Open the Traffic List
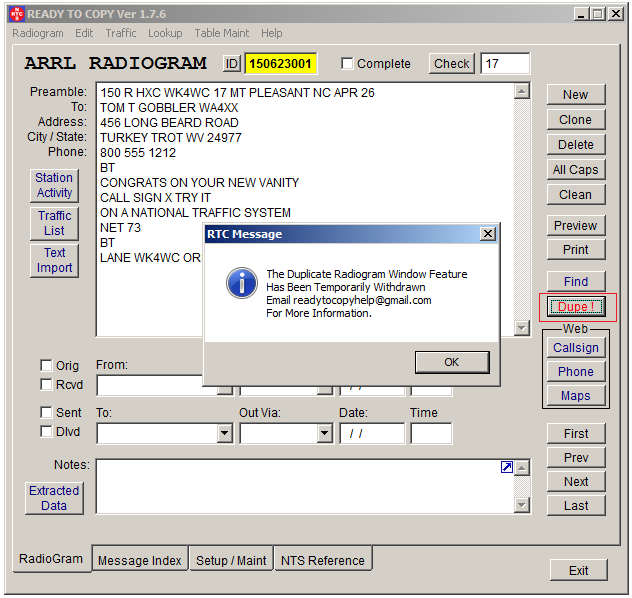This screenshot has height=598, width=632. pos(54,223)
